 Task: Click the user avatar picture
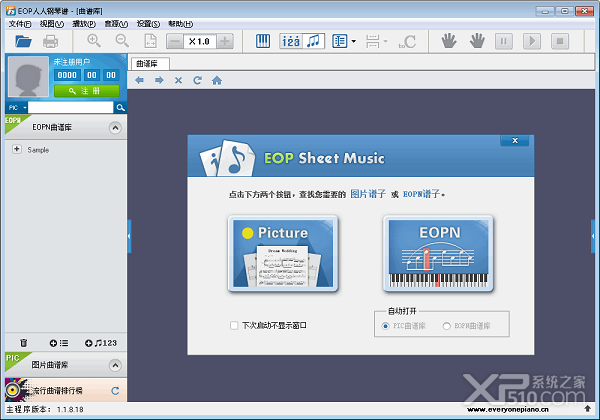28,77
